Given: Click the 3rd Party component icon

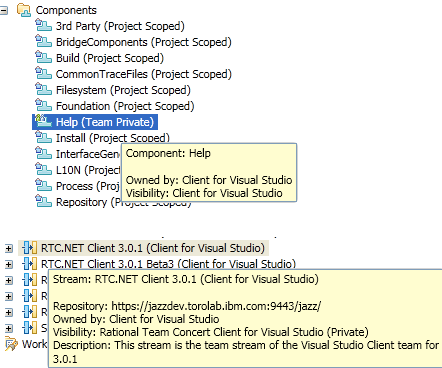Looking at the screenshot, I should [43, 25].
